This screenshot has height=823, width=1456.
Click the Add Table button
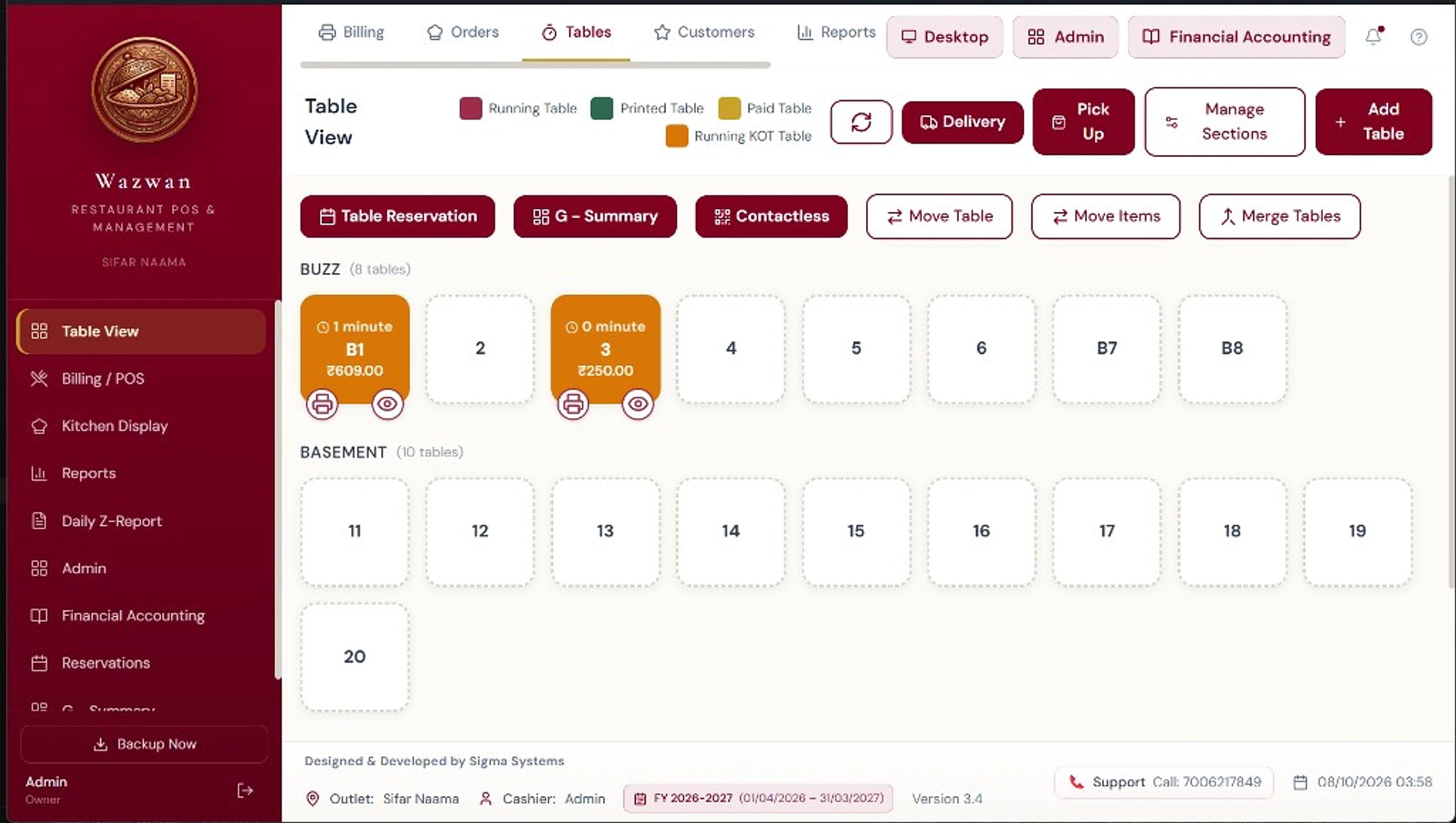point(1374,122)
